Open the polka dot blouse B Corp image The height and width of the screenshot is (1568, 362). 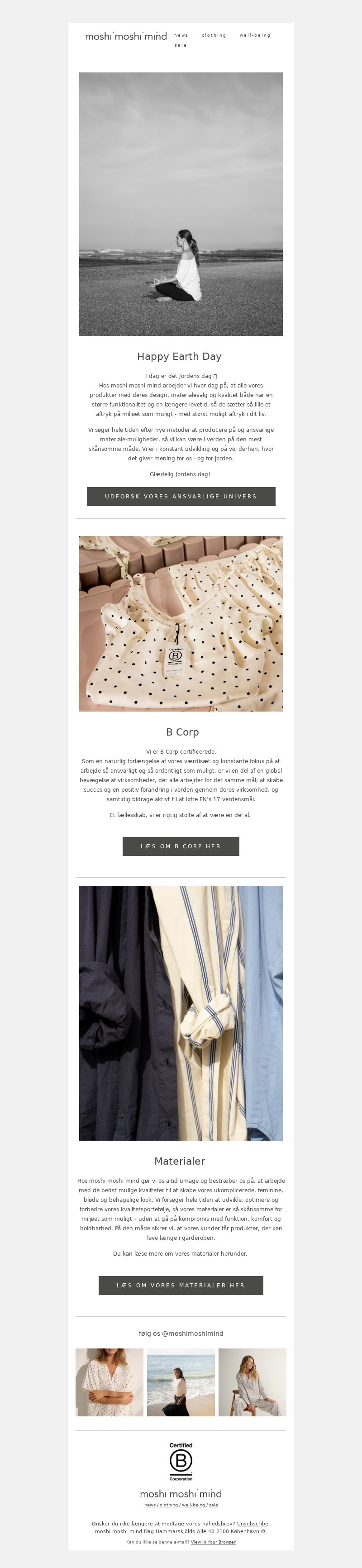coord(181,623)
